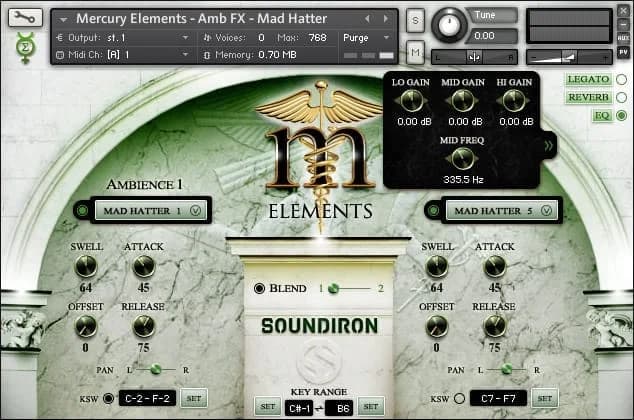
Task: Click the MID FREQ knob
Action: [460, 158]
